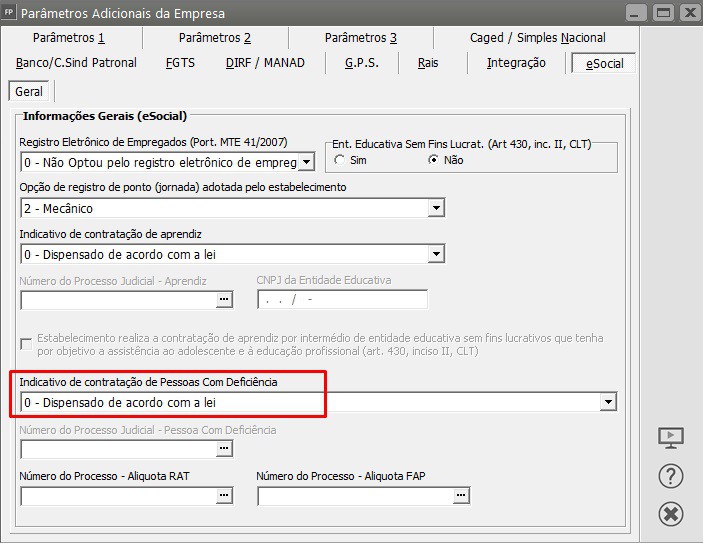Viewport: 703px width, 543px height.
Task: Click the CNPJ da Entidade Educativa field
Action: click(x=343, y=300)
